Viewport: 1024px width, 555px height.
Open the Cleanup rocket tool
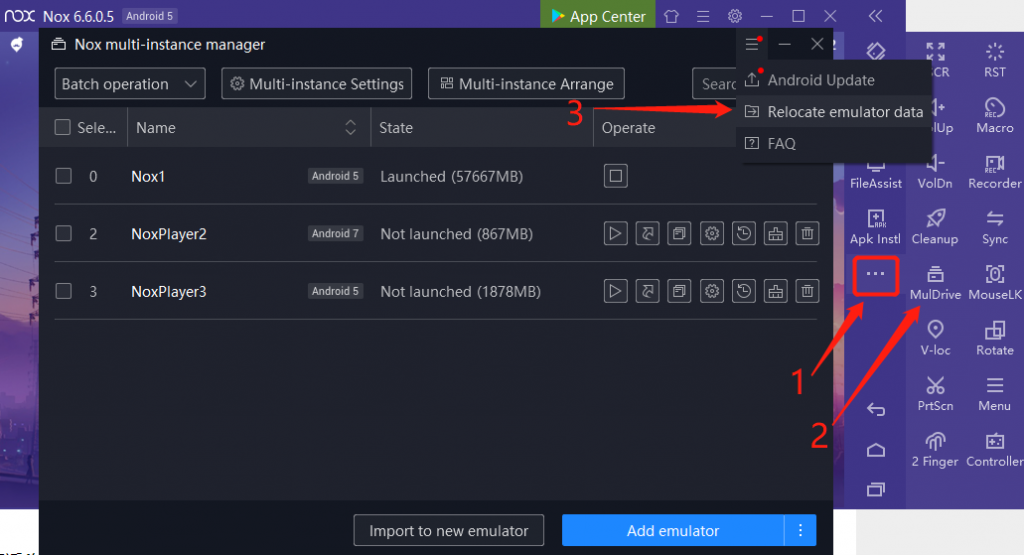click(935, 225)
